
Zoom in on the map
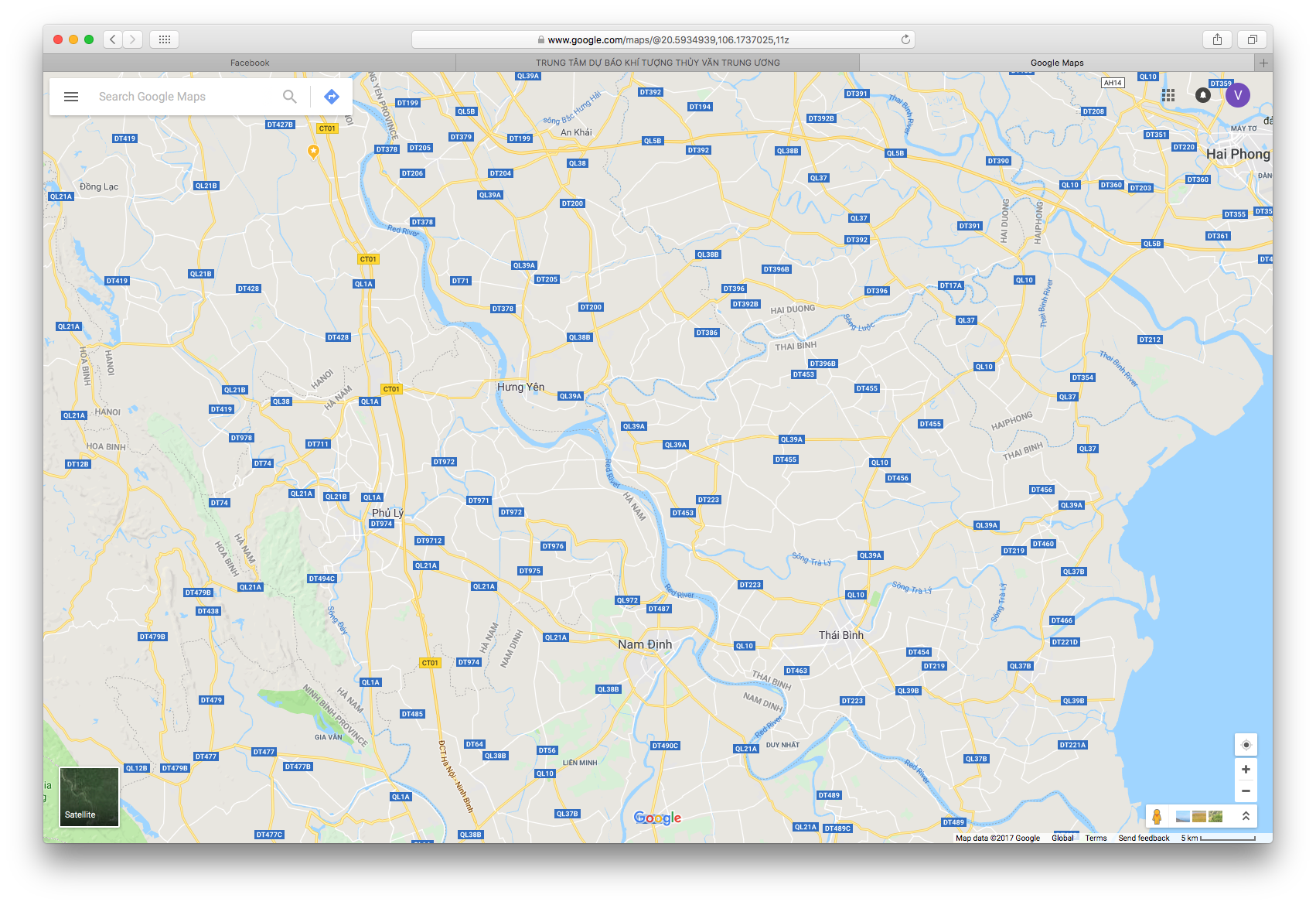click(1246, 769)
